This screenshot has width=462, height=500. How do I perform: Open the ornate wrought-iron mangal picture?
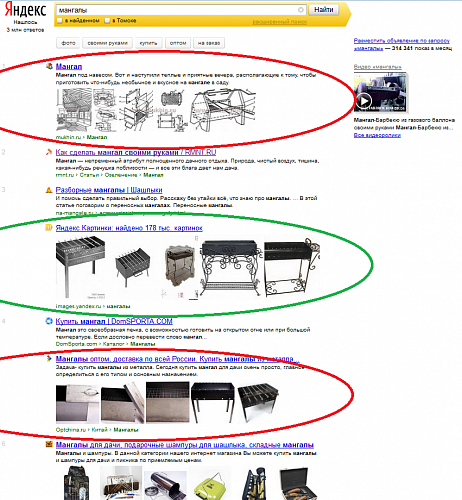tap(231, 267)
